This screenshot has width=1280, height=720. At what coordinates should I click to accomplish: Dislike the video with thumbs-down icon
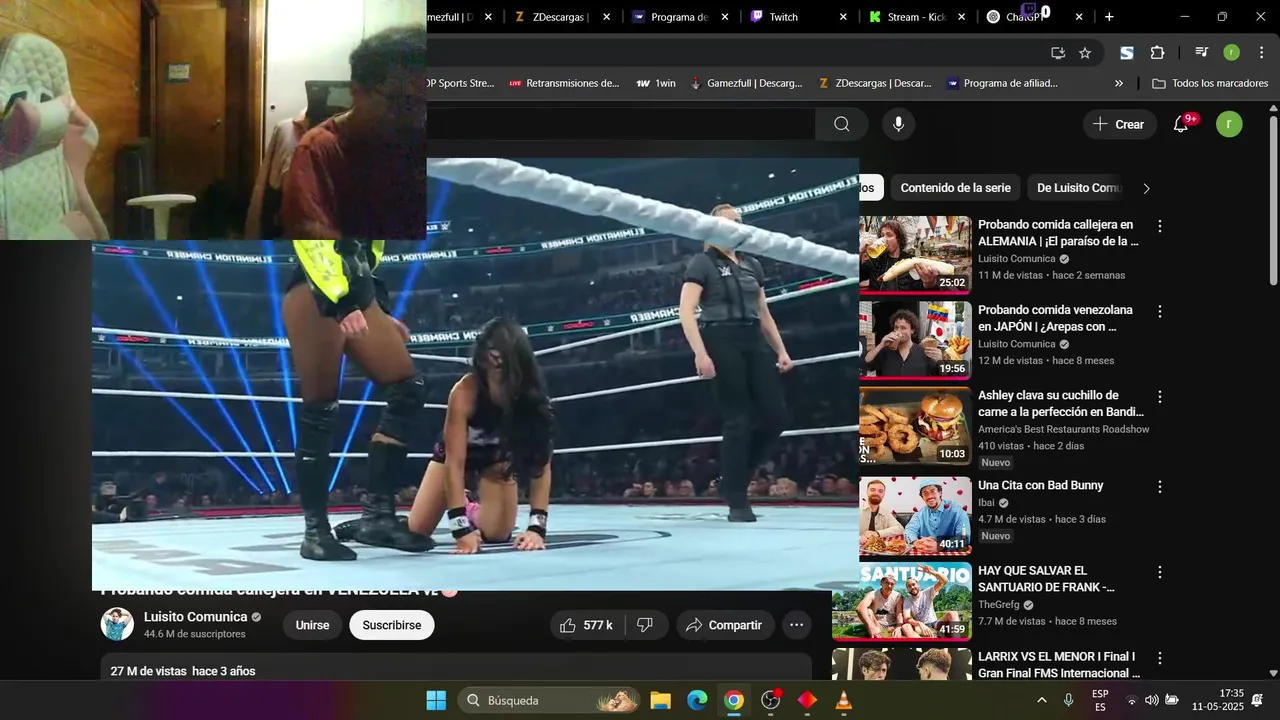pos(646,625)
